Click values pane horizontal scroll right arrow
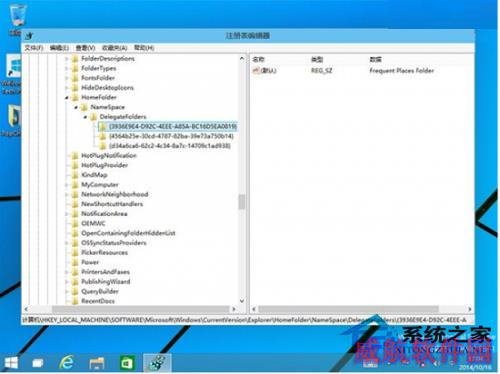This screenshot has width=500, height=374. (470, 309)
